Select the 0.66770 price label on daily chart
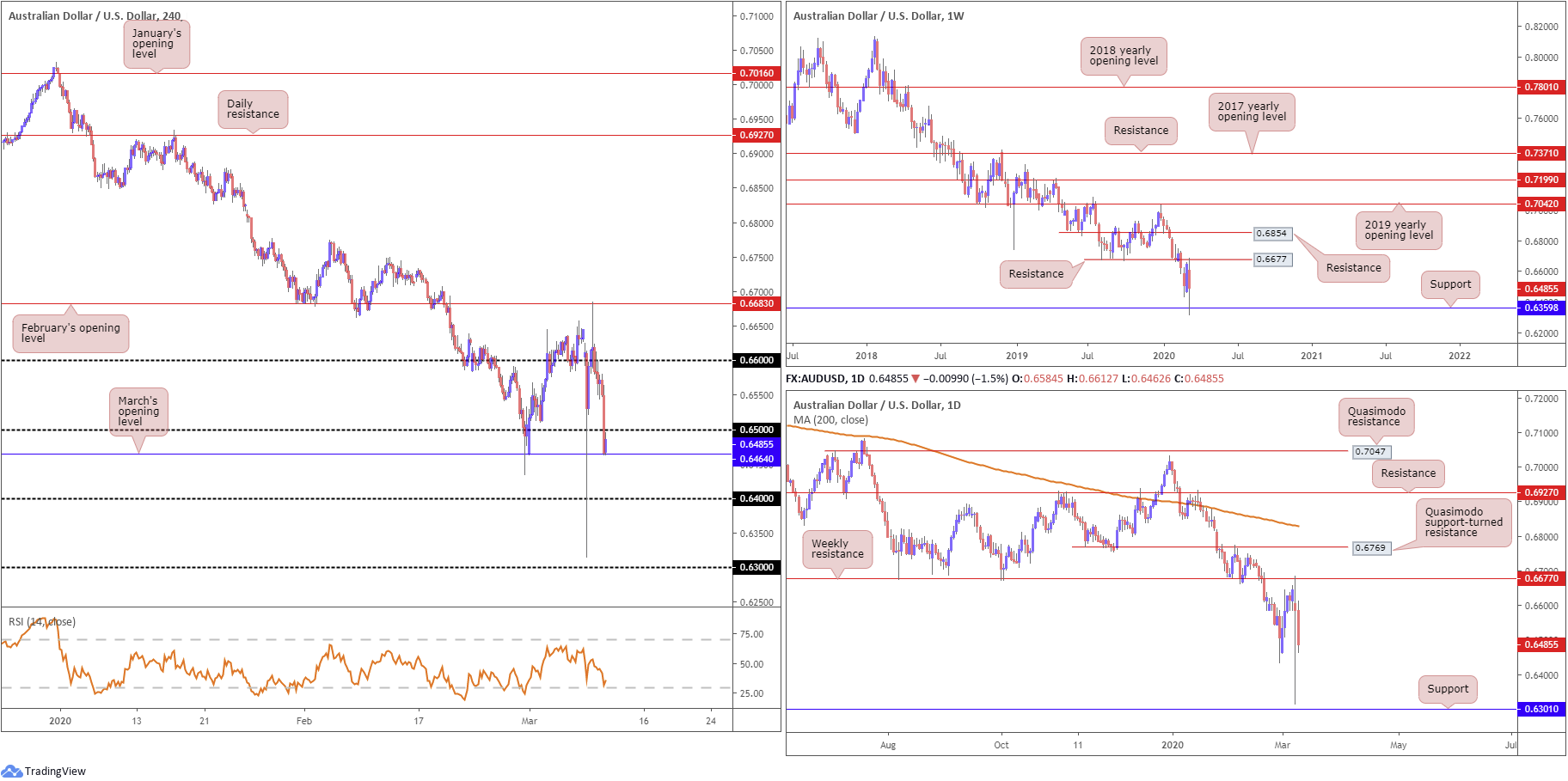 coord(1541,578)
